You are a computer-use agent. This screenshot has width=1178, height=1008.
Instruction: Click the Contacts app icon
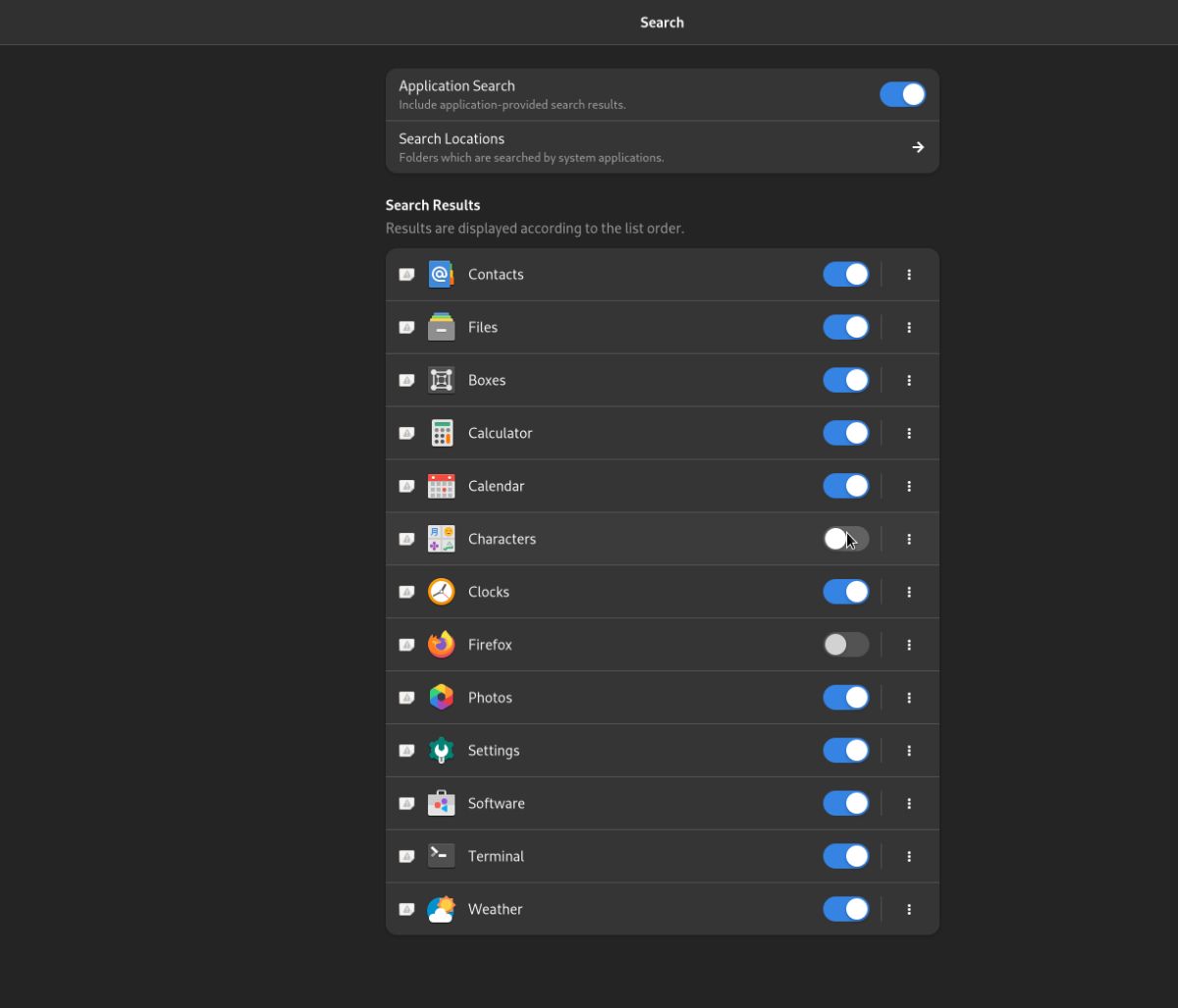(441, 274)
